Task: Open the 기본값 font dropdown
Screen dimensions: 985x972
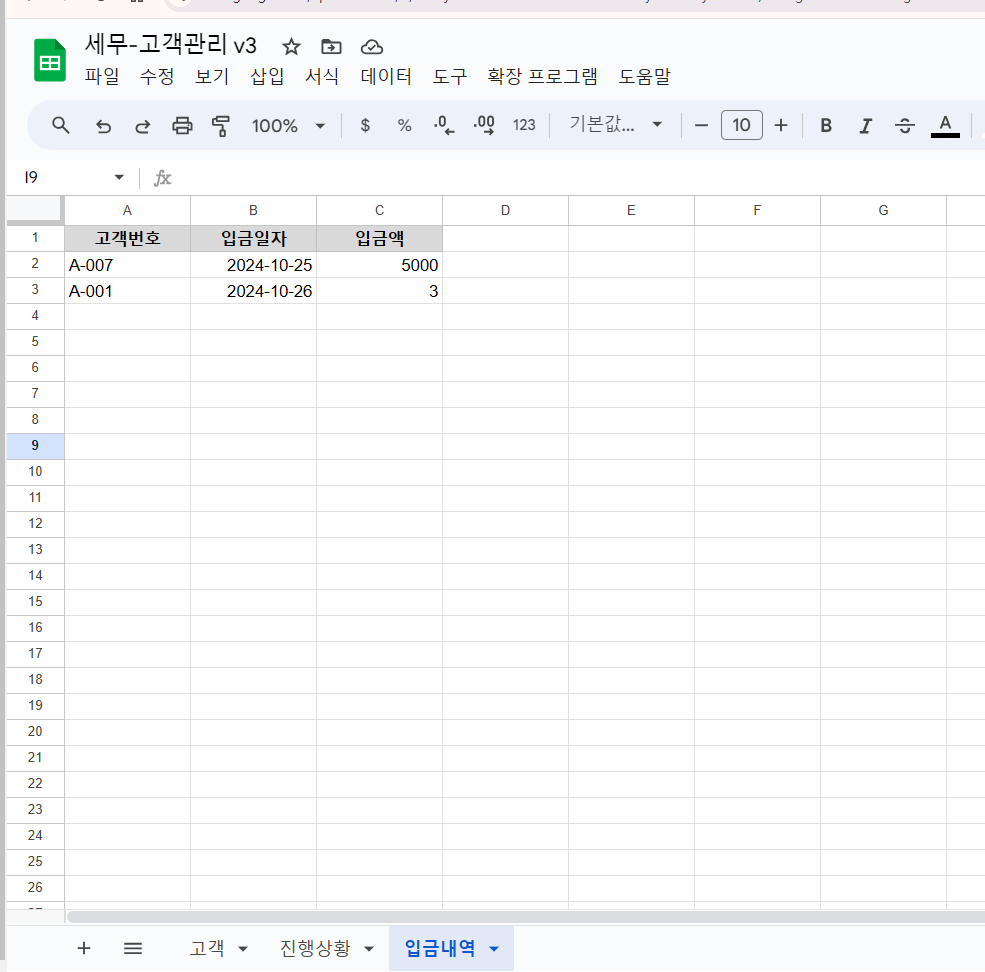Action: pyautogui.click(x=616, y=125)
